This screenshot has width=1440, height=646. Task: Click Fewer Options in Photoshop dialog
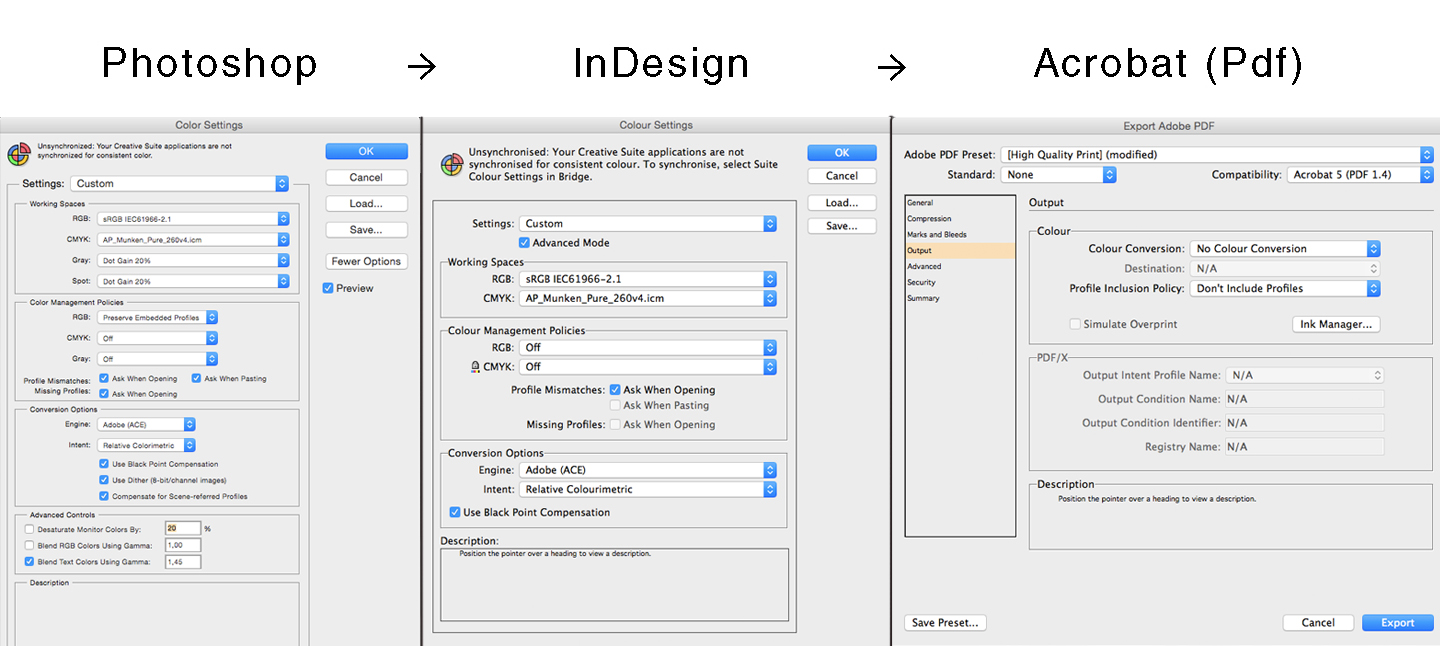pyautogui.click(x=366, y=261)
